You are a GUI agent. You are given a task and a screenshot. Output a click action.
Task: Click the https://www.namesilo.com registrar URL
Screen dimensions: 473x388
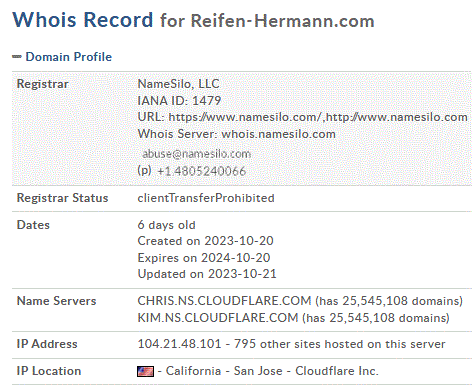point(245,117)
